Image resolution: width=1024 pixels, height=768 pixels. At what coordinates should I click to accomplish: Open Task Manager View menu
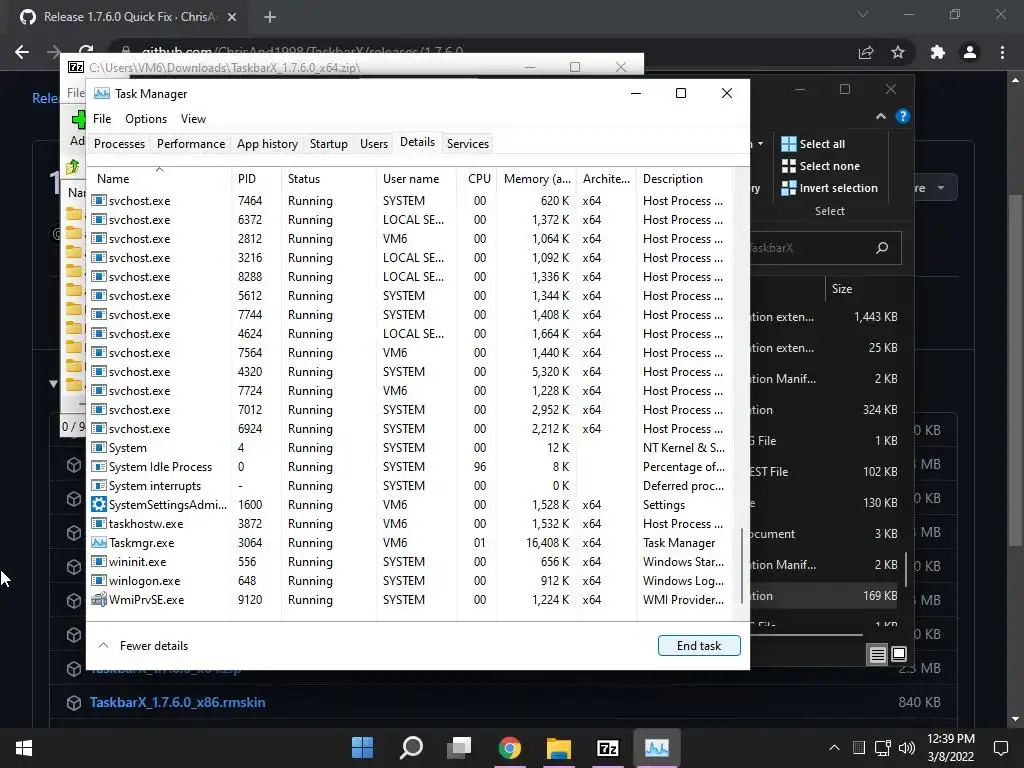coord(193,119)
